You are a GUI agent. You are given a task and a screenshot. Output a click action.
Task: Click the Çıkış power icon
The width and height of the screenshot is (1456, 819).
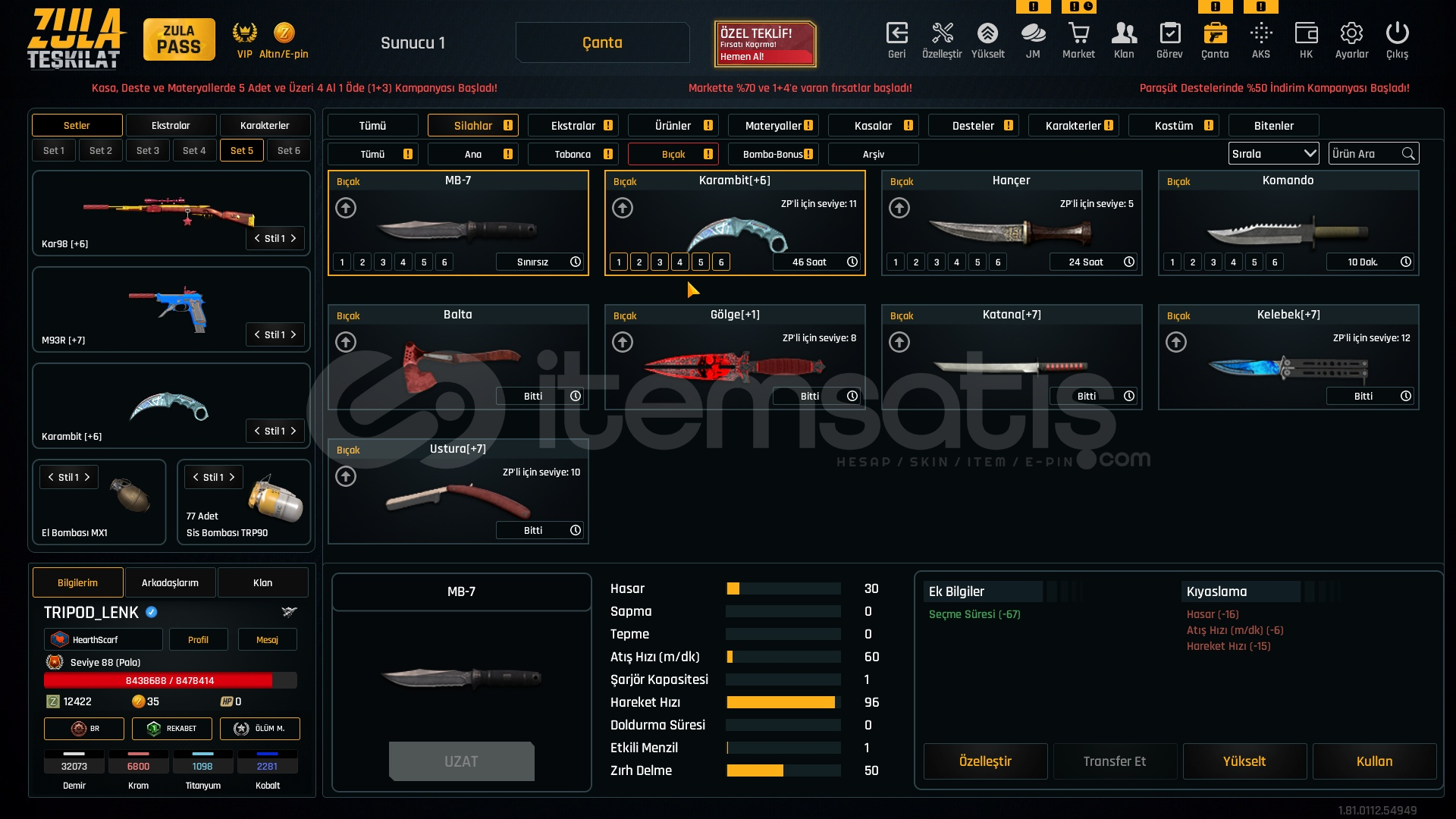(1397, 34)
